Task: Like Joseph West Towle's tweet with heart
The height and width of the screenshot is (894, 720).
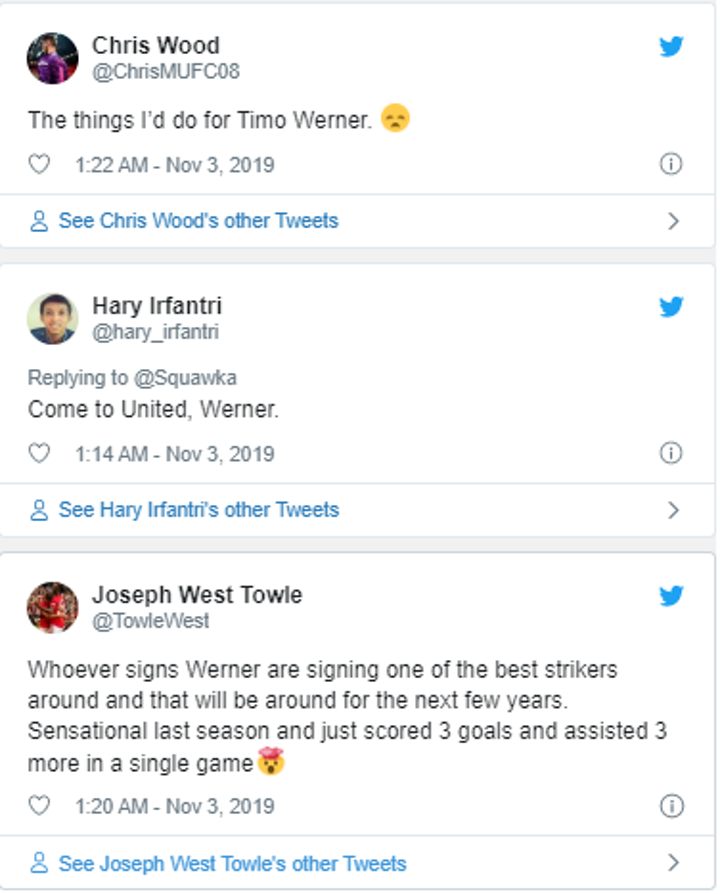Action: click(39, 806)
